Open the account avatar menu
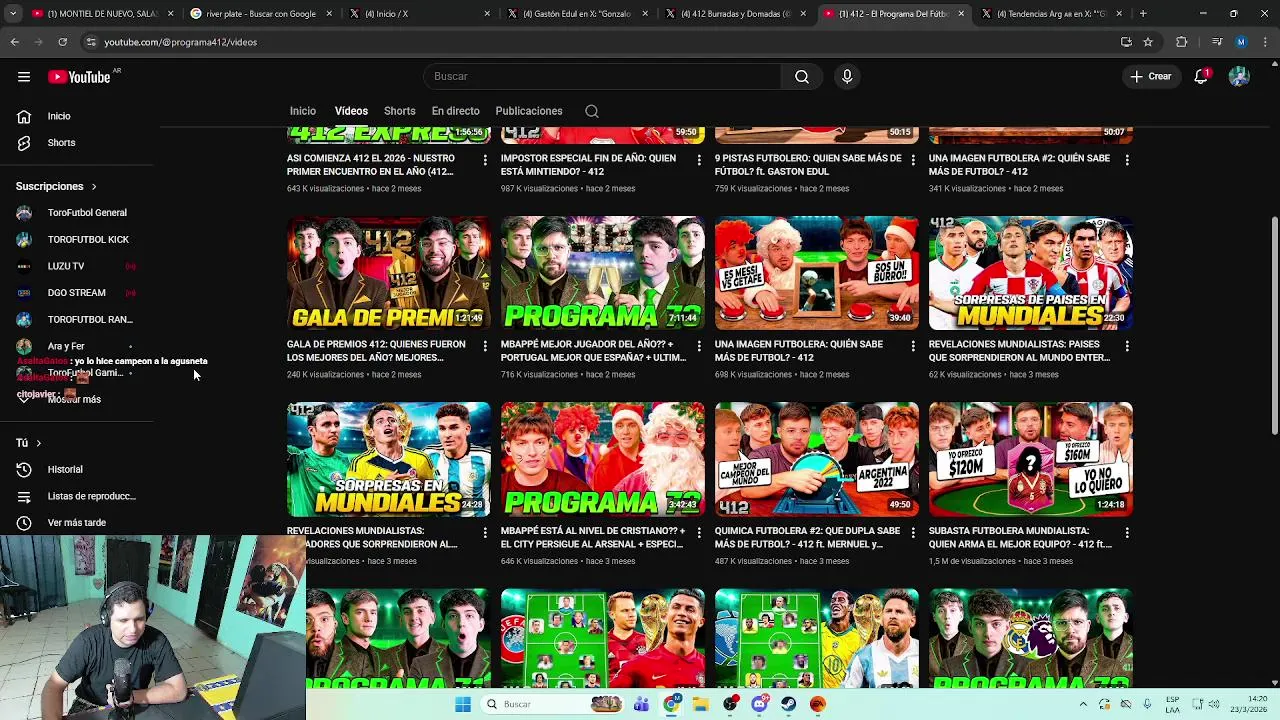This screenshot has height=720, width=1280. point(1239,77)
